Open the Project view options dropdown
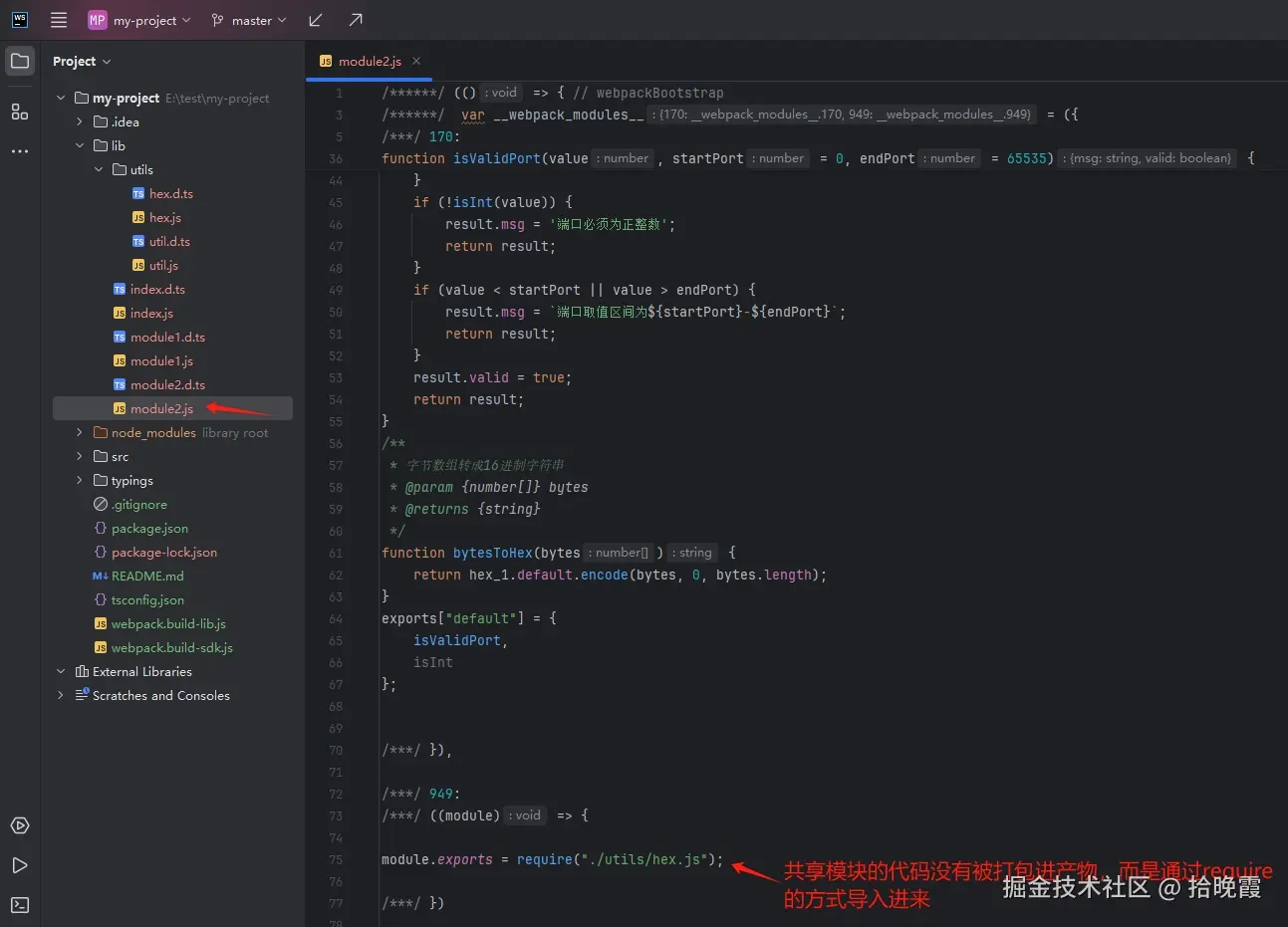Viewport: 1288px width, 927px height. [82, 62]
